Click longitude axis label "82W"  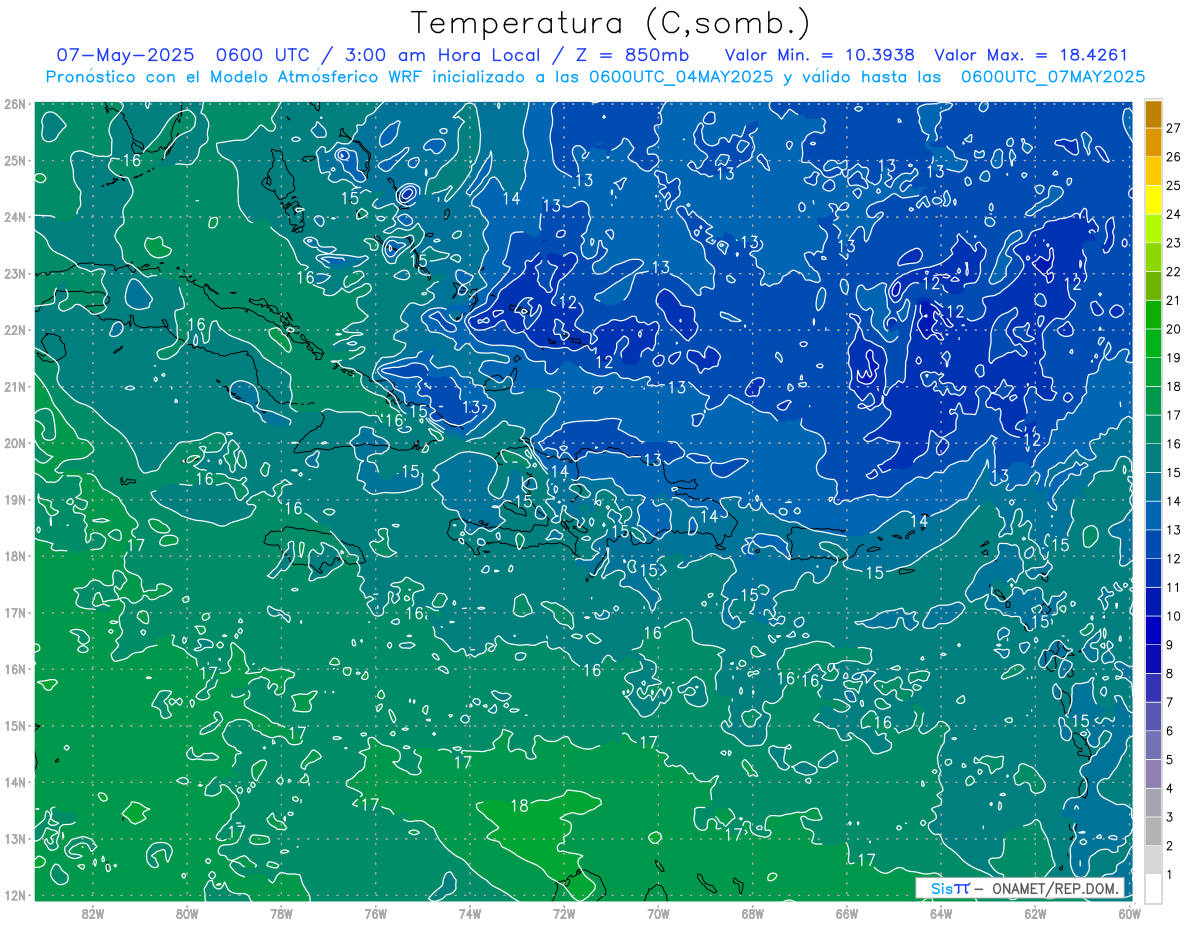[x=93, y=912]
